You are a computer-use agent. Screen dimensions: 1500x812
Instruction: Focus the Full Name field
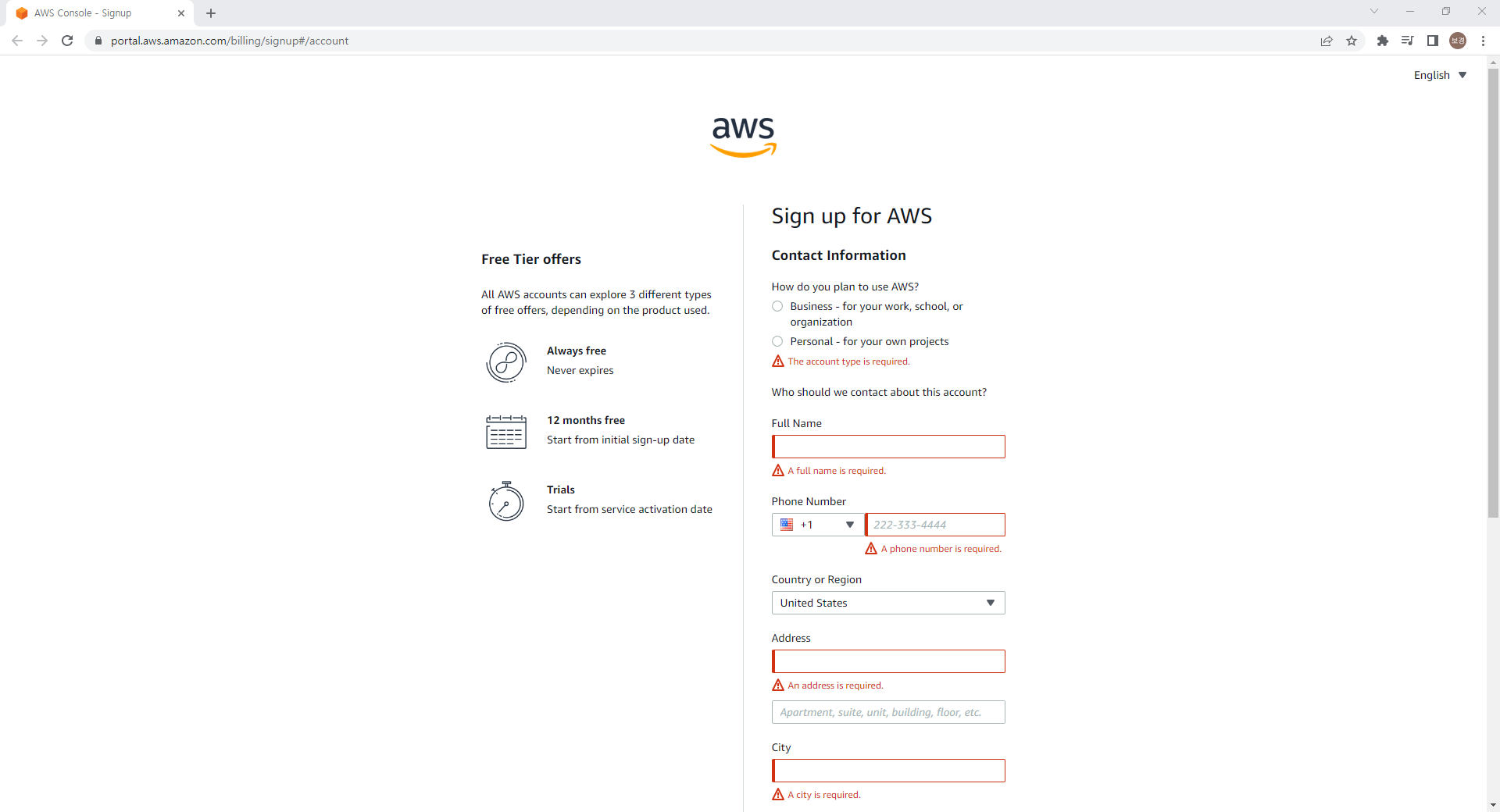point(888,447)
